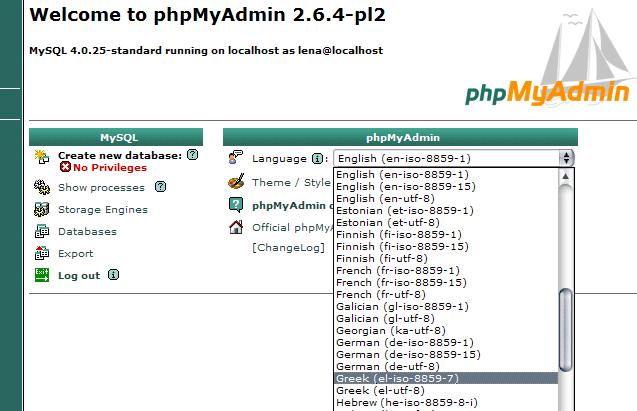
Task: Click the Theme / Style label
Action: [291, 182]
